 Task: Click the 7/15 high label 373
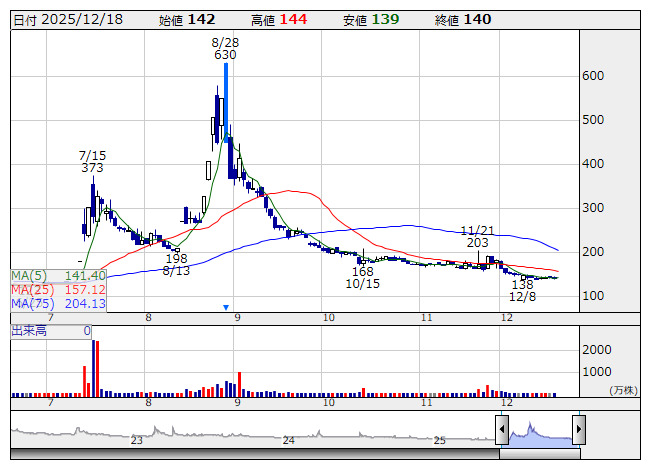coord(92,168)
